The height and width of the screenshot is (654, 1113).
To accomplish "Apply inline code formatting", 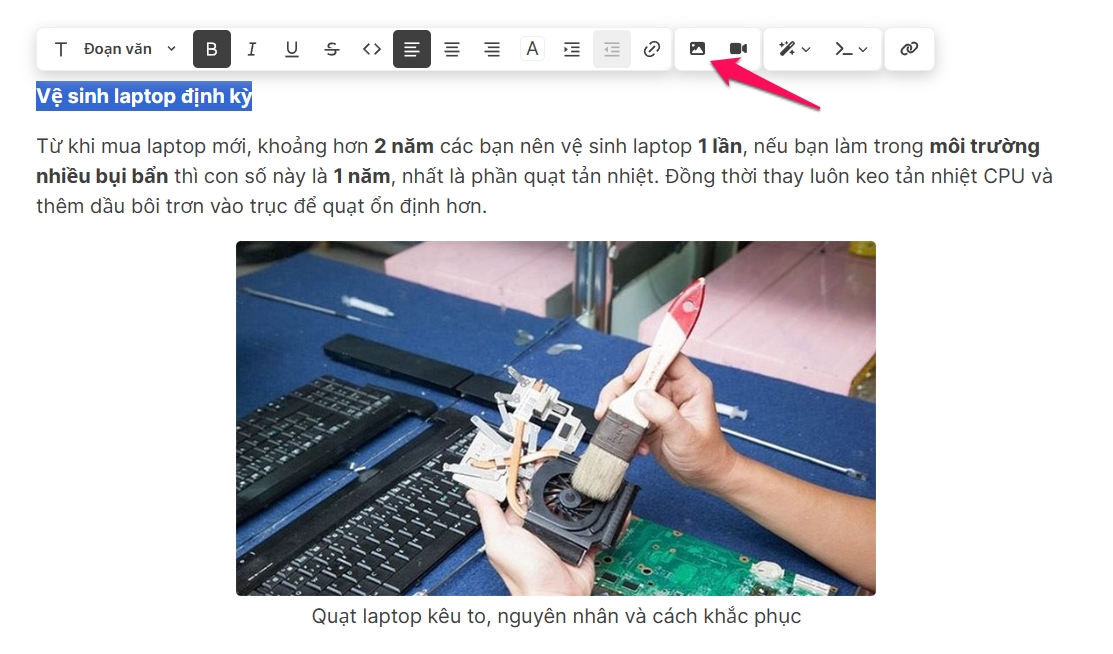I will coord(372,49).
